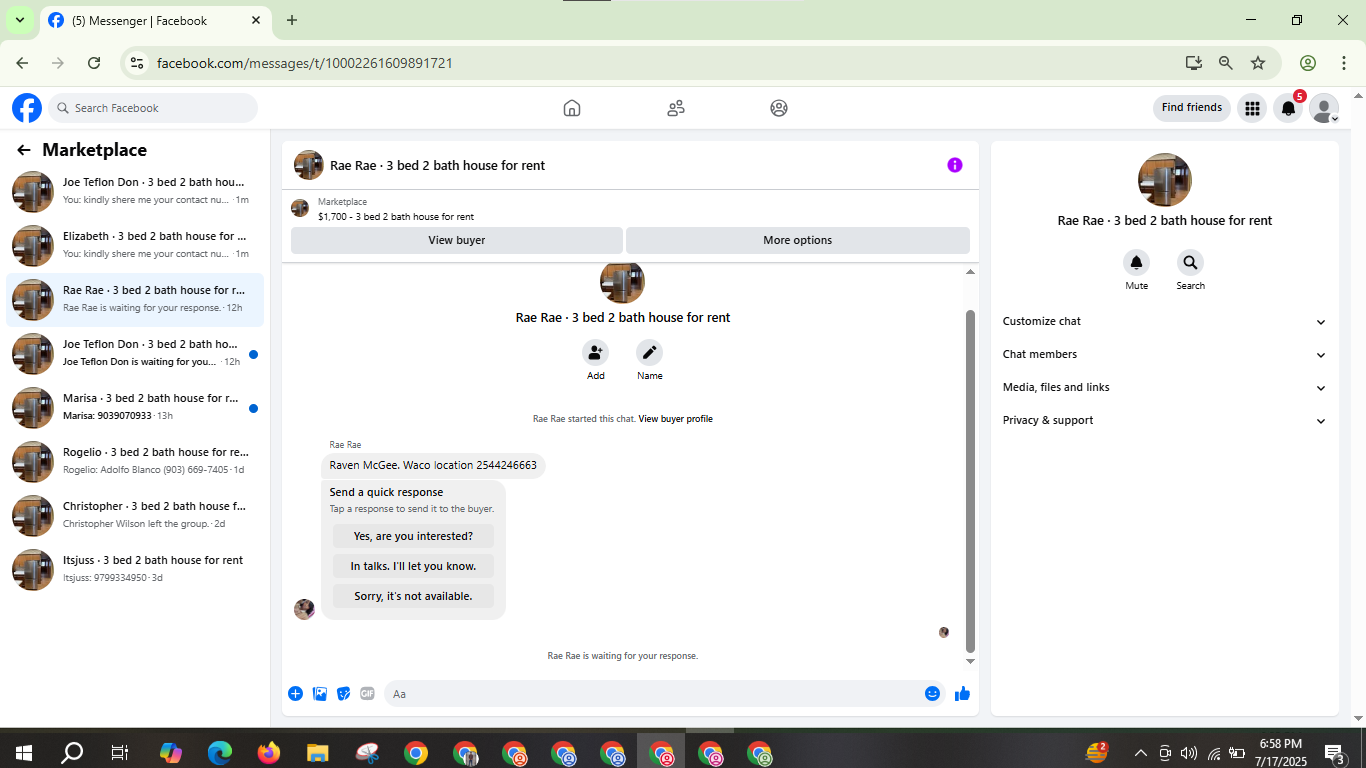Open Firefox from the taskbar

[269, 753]
